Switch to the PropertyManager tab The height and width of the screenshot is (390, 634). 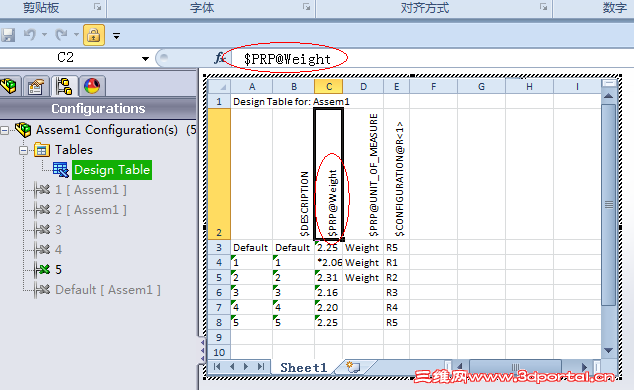coord(36,86)
